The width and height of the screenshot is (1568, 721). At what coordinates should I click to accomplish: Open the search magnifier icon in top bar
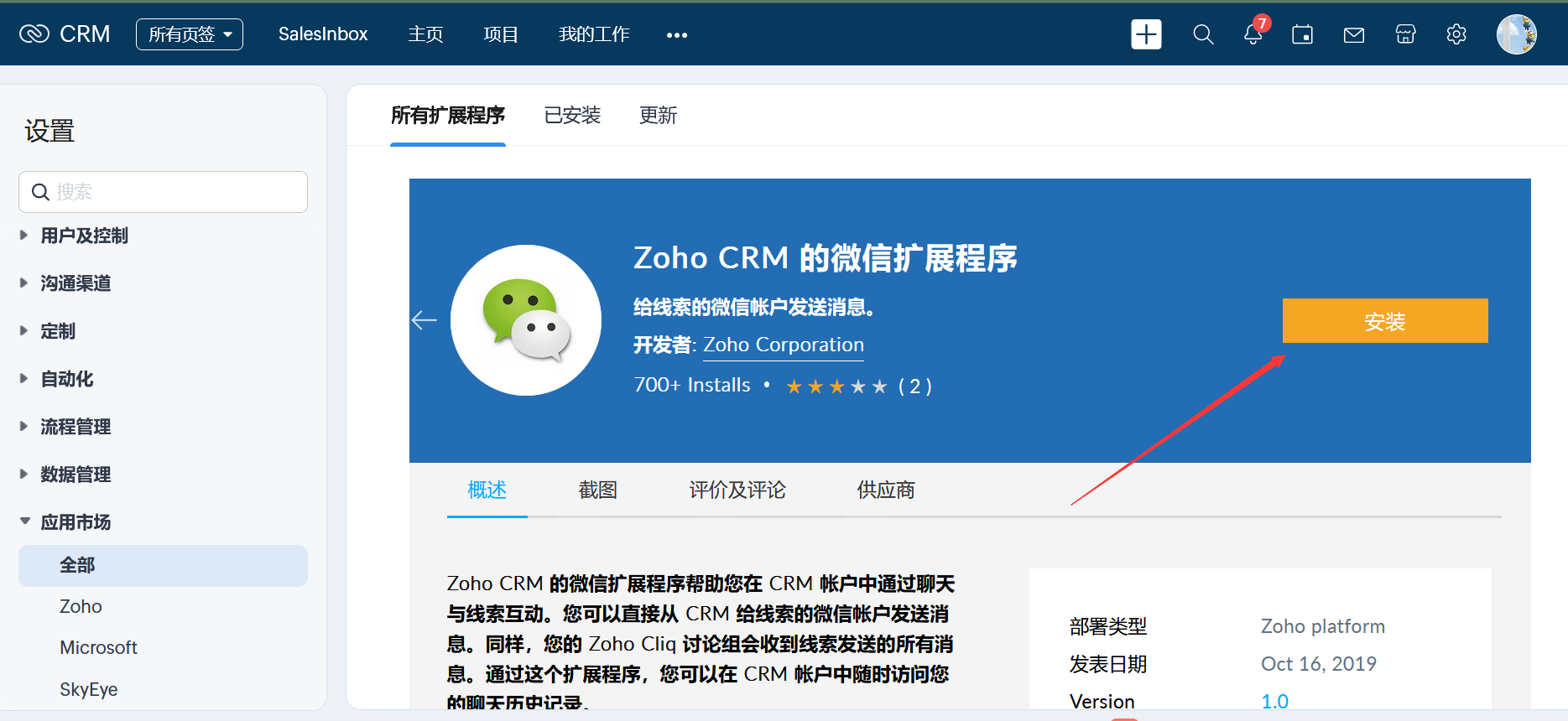1203,34
